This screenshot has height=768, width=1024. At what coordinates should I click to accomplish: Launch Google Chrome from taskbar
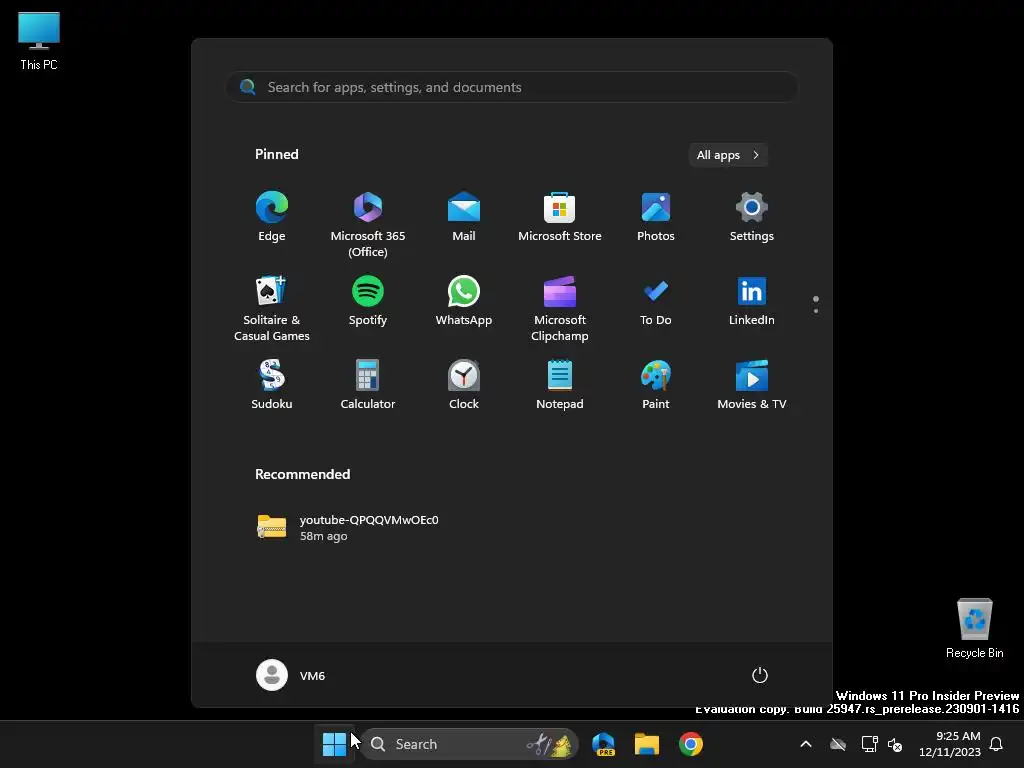[690, 744]
